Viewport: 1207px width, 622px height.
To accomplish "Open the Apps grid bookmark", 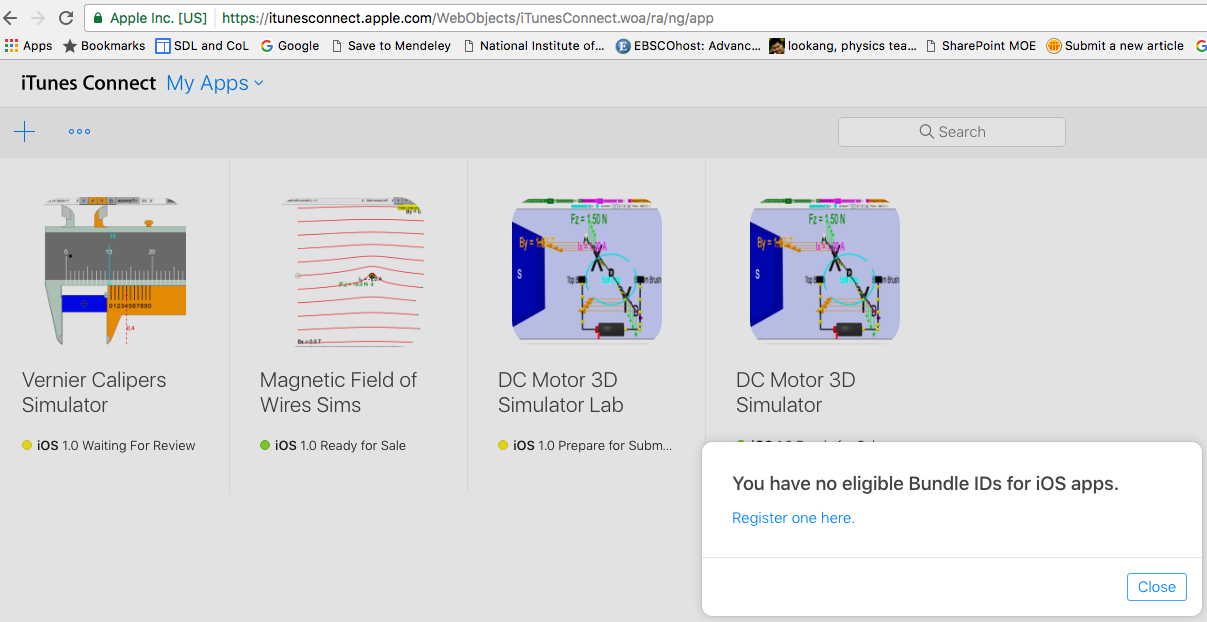I will (28, 45).
